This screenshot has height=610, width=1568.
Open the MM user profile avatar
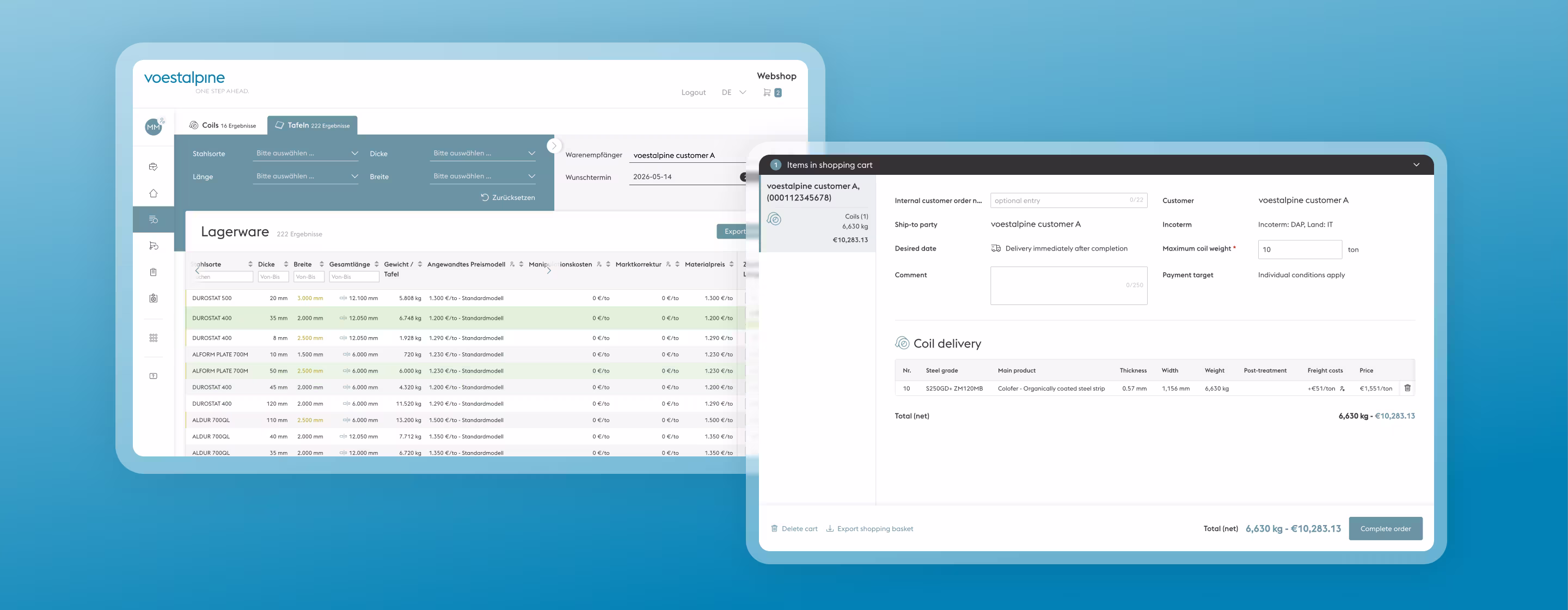point(154,126)
